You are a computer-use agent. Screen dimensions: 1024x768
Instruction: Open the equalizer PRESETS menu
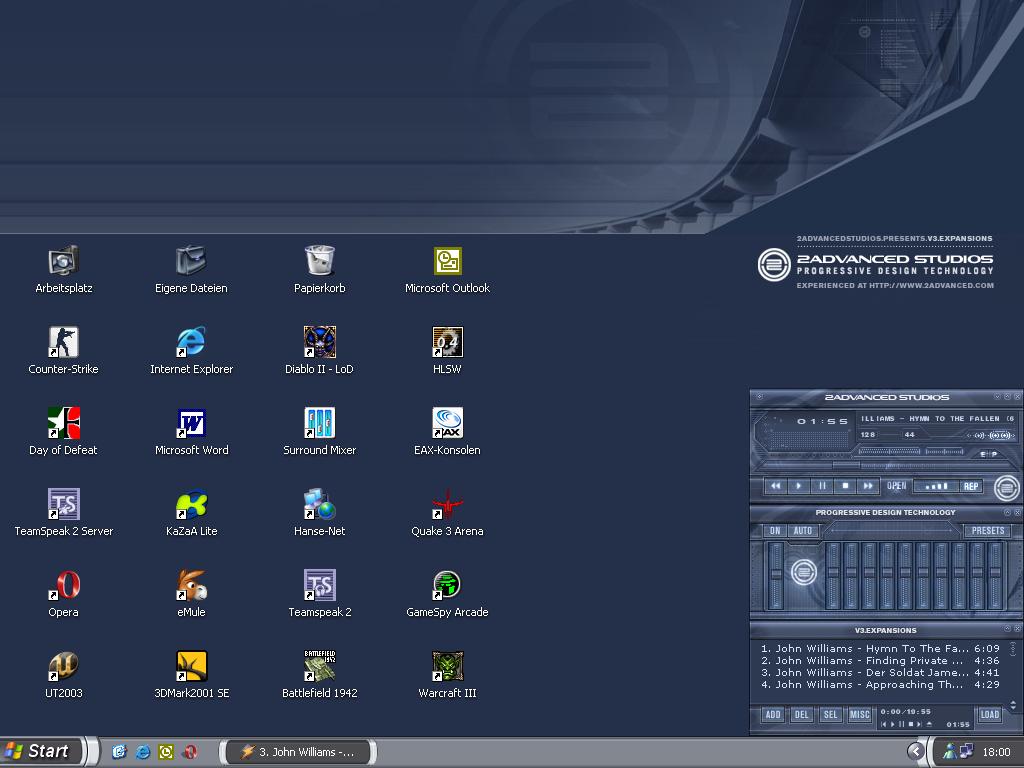point(987,531)
